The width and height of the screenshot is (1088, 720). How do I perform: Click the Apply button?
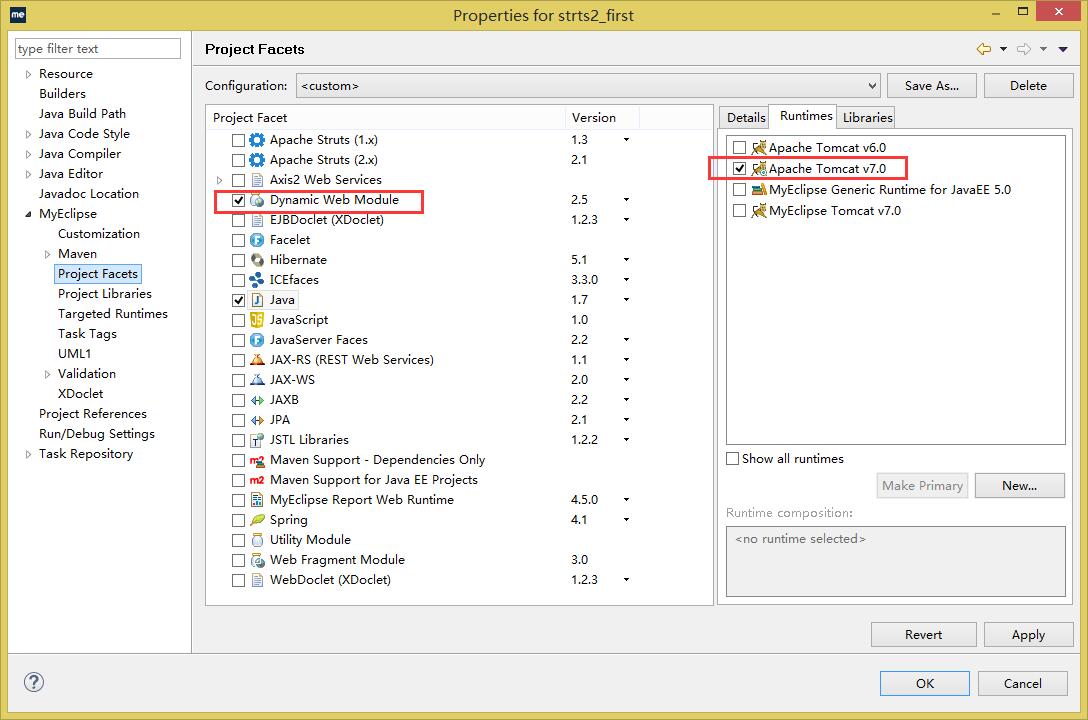[1028, 635]
